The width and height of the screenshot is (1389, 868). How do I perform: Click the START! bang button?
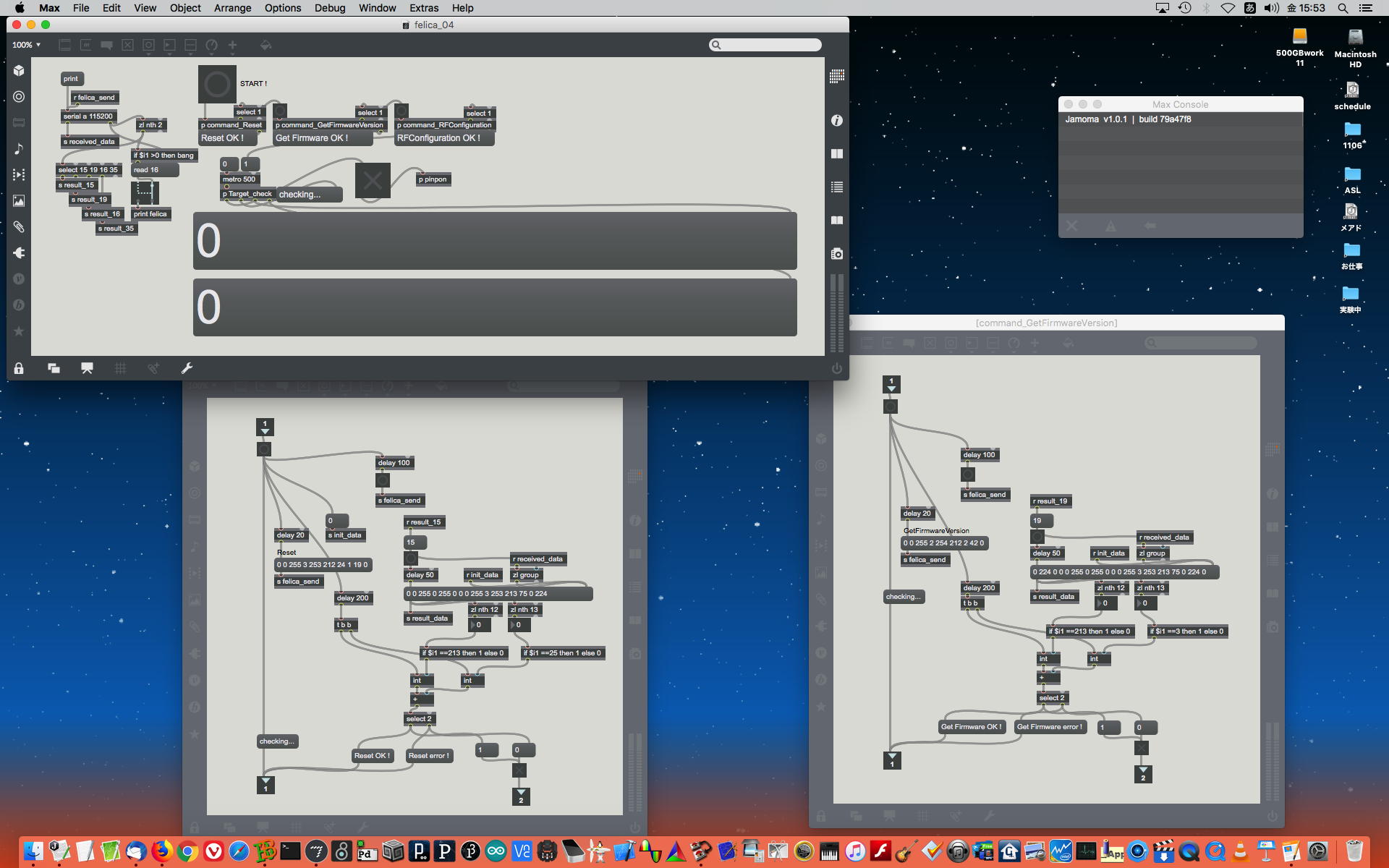217,84
